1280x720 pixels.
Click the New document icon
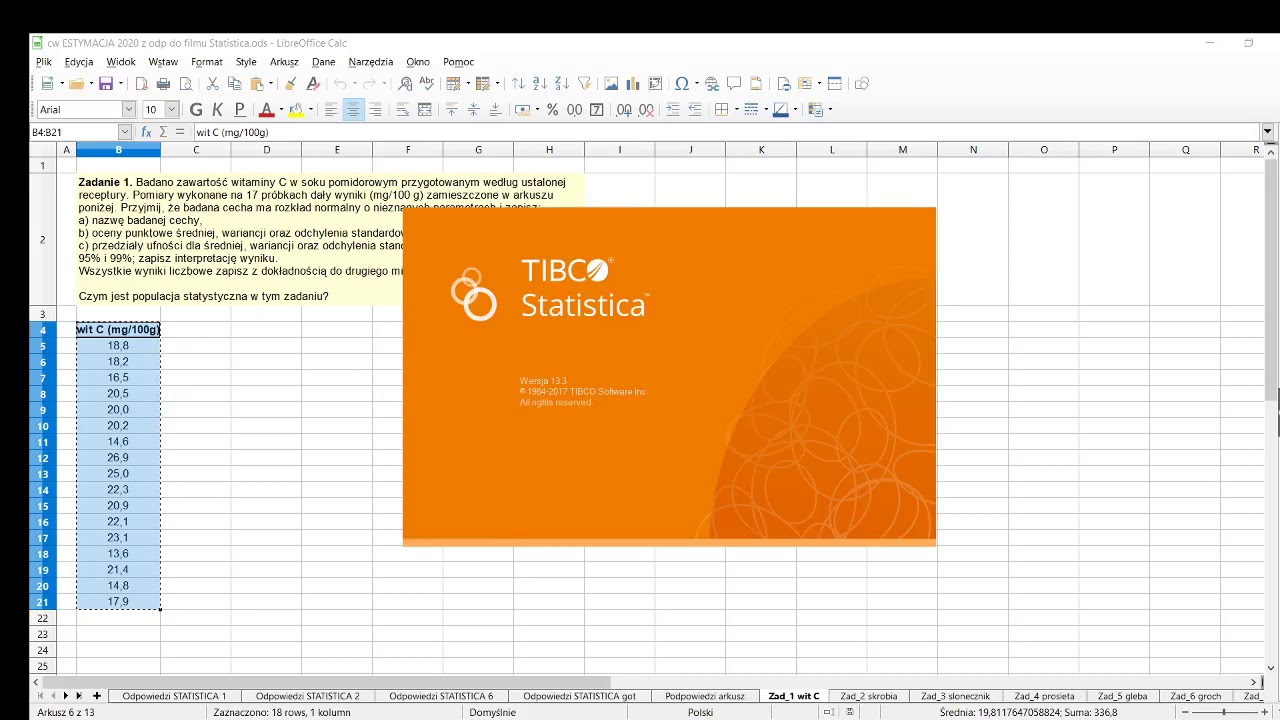point(46,84)
